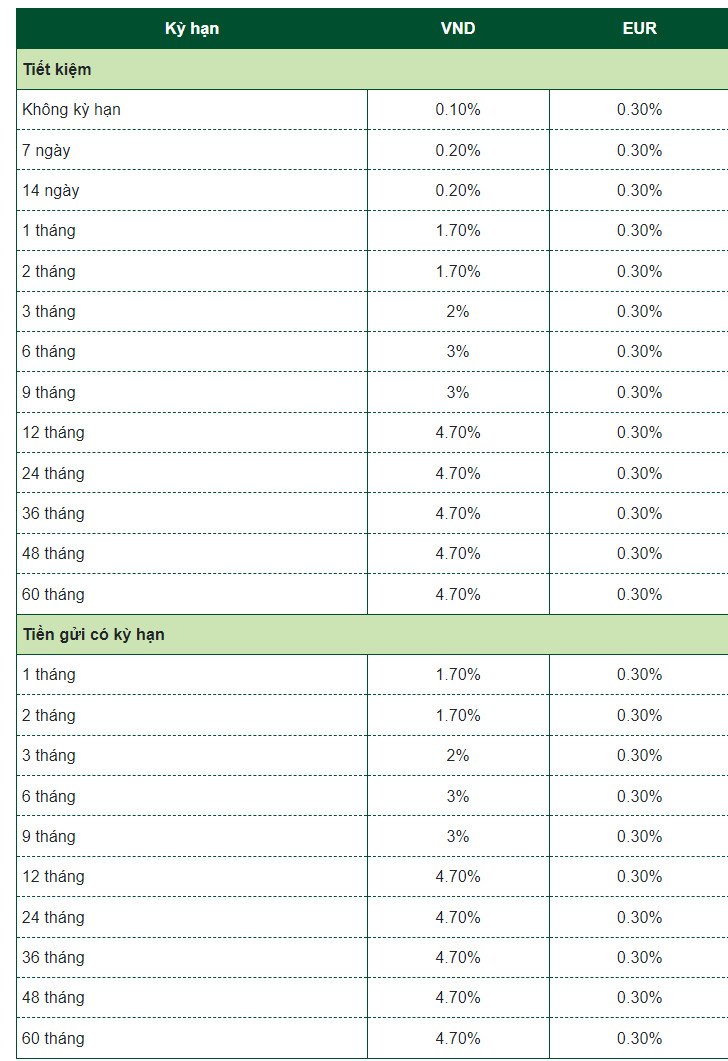The image size is (728, 1061).
Task: Select the "7 ngày" term label
Action: (46, 150)
